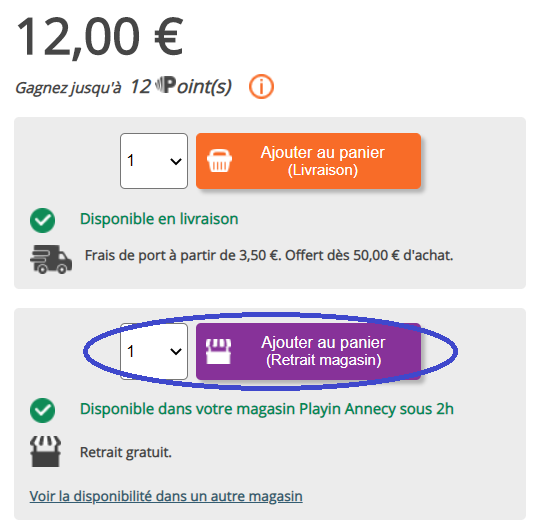Add to cart with Retrait magasin option
Screen dimensions: 540x526
[x=309, y=351]
